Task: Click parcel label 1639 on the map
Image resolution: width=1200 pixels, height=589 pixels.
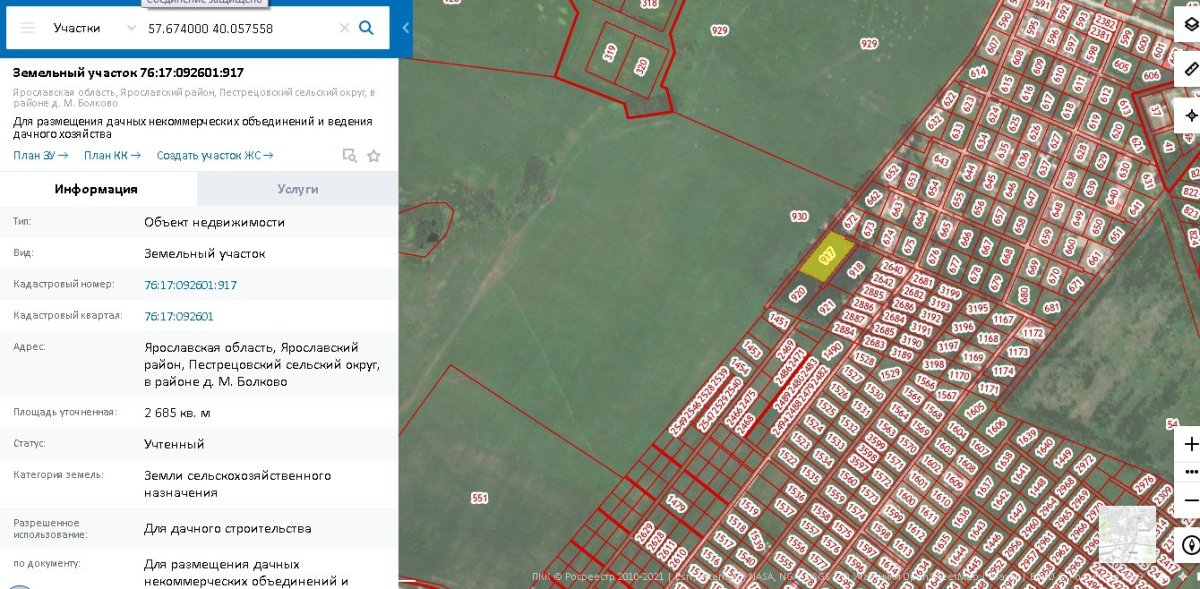Action: [1027, 435]
